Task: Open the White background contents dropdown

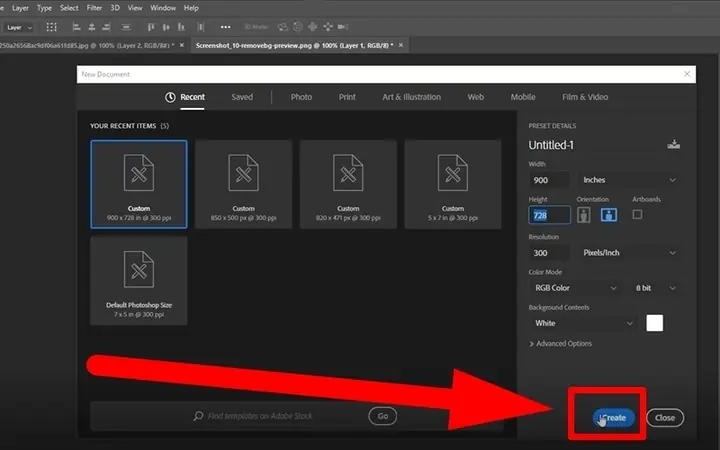Action: pyautogui.click(x=583, y=323)
